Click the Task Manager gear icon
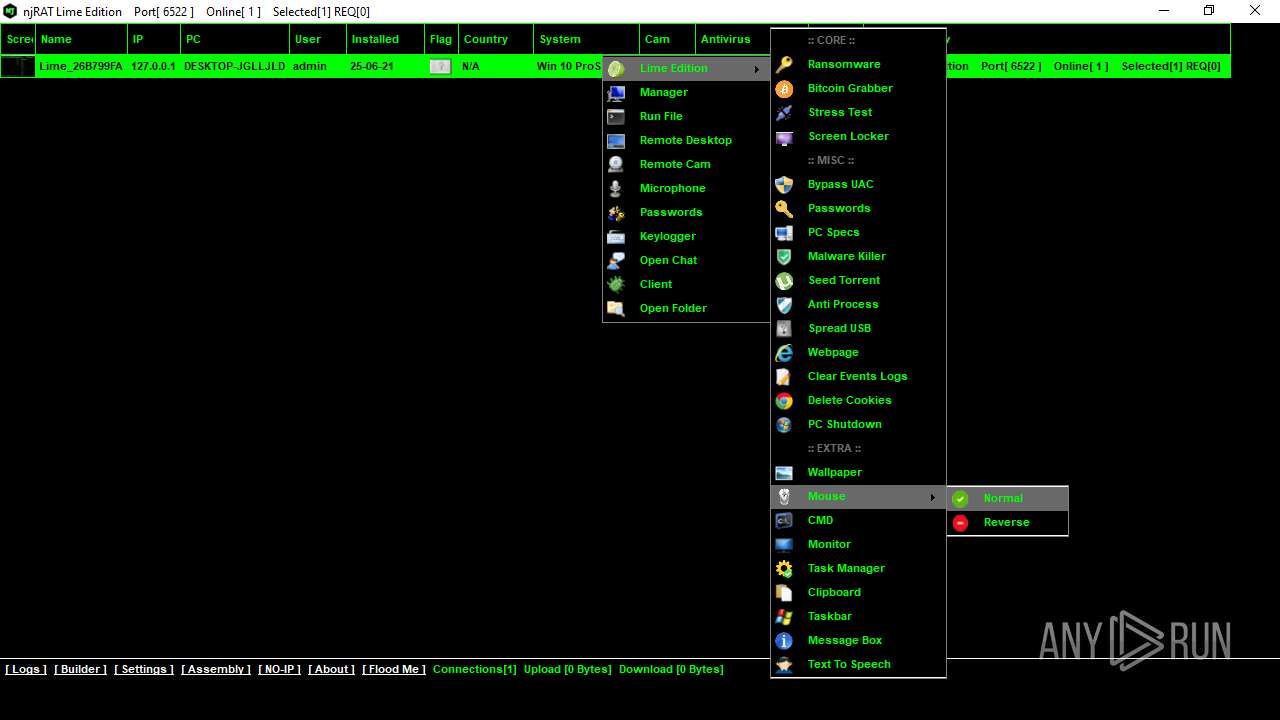Viewport: 1280px width, 720px height. tap(785, 568)
